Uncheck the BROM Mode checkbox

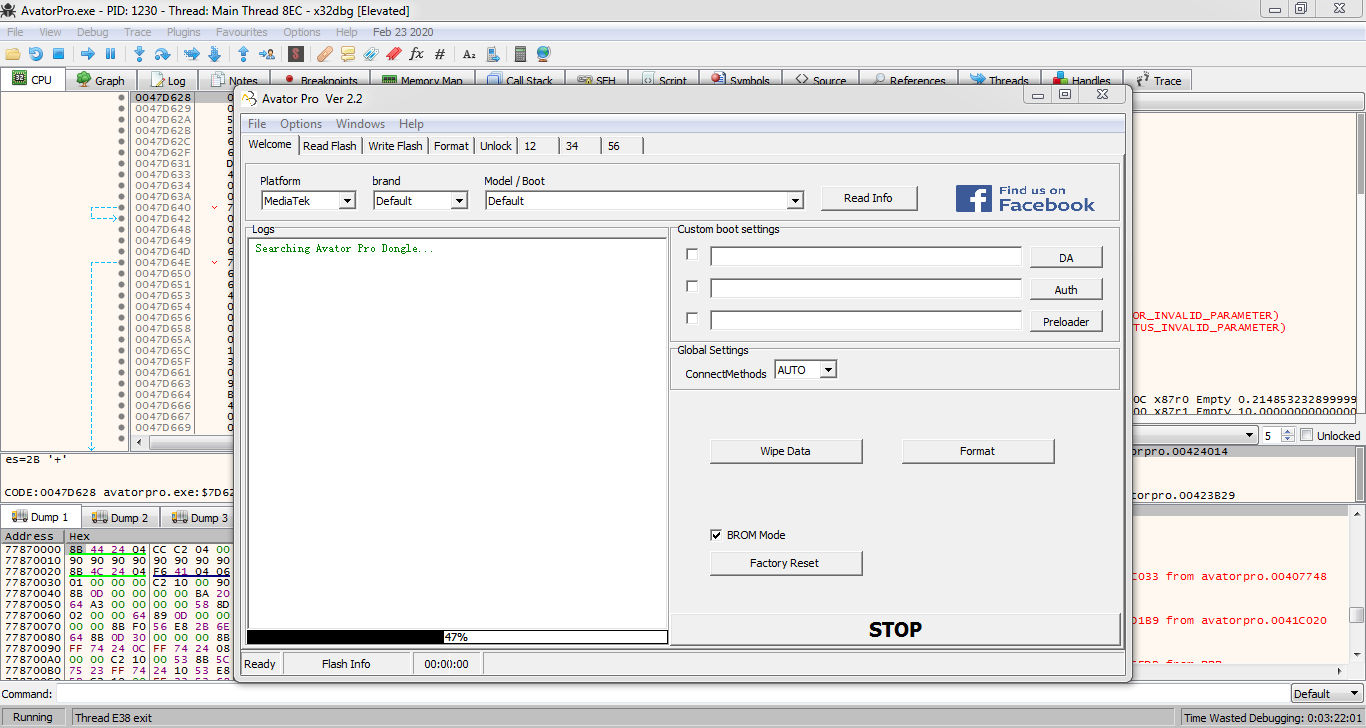click(x=716, y=535)
